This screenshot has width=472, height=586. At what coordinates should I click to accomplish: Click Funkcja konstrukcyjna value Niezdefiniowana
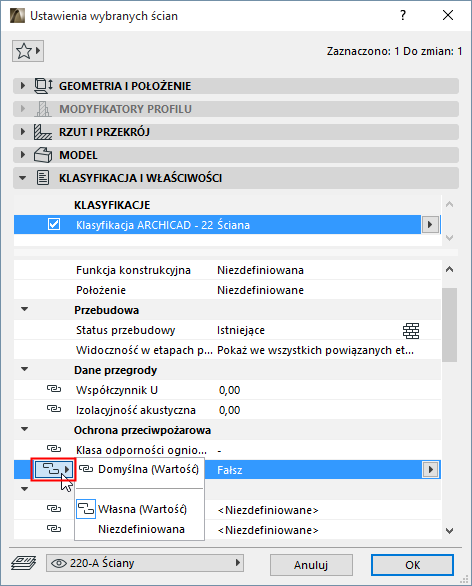coord(260,270)
